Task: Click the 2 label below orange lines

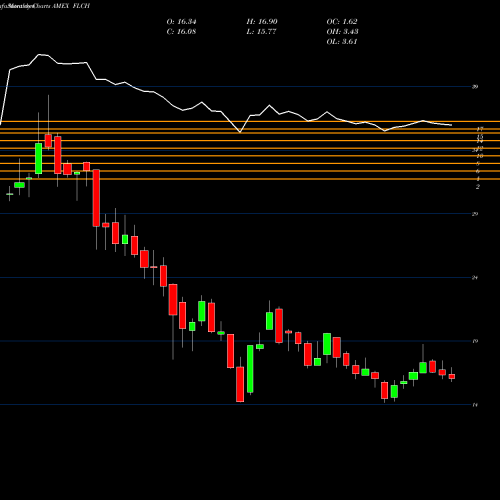Action: [x=478, y=187]
